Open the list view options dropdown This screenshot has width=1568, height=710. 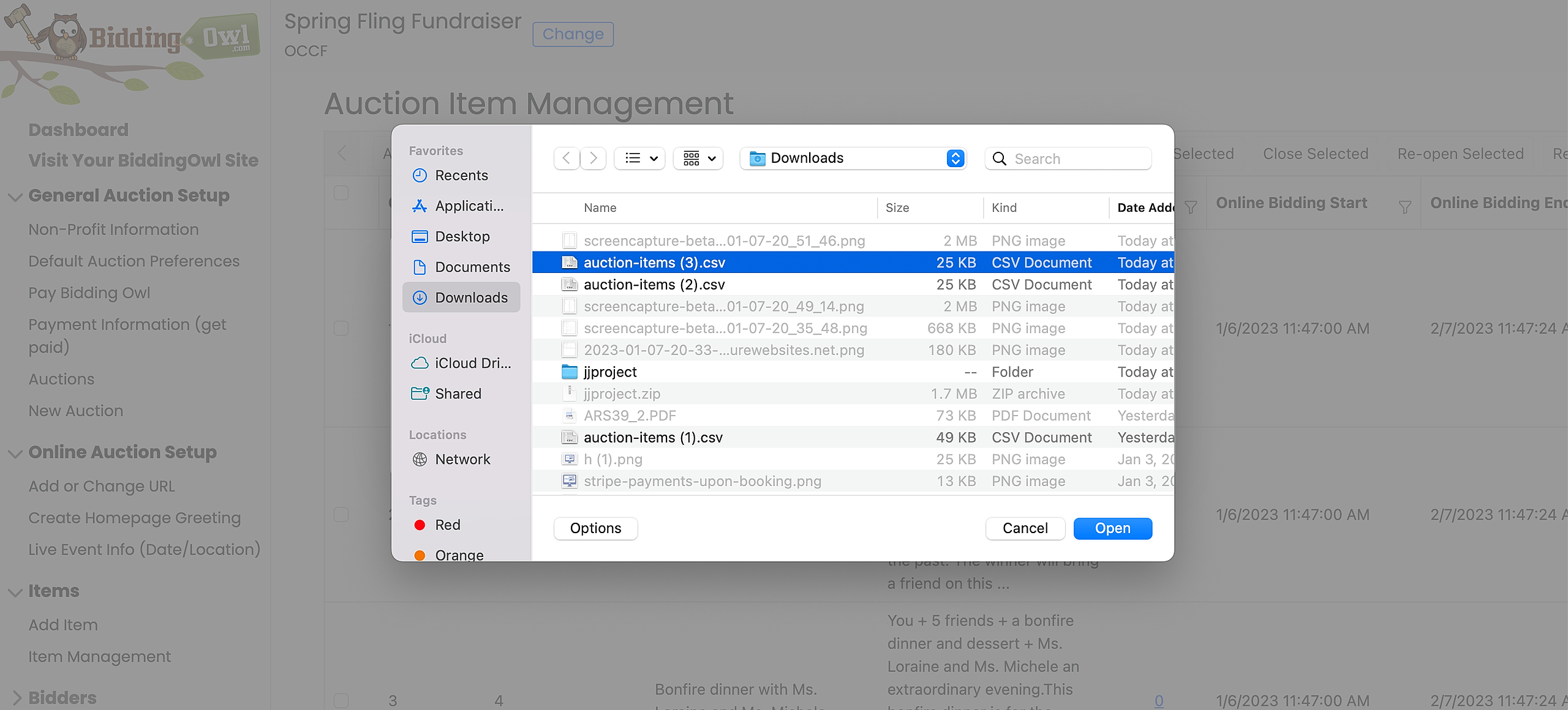pyautogui.click(x=639, y=159)
